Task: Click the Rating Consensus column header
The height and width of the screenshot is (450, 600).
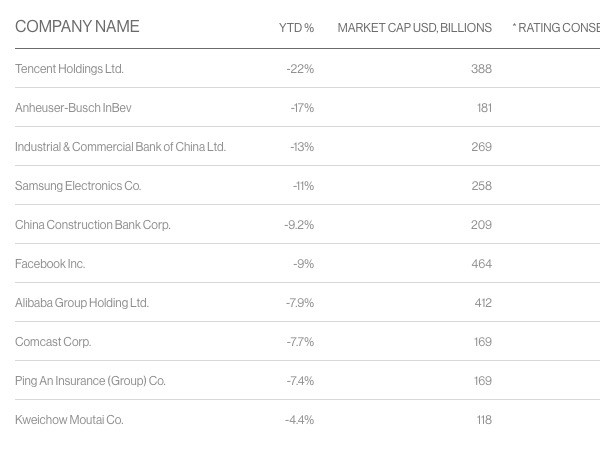Action: 556,28
